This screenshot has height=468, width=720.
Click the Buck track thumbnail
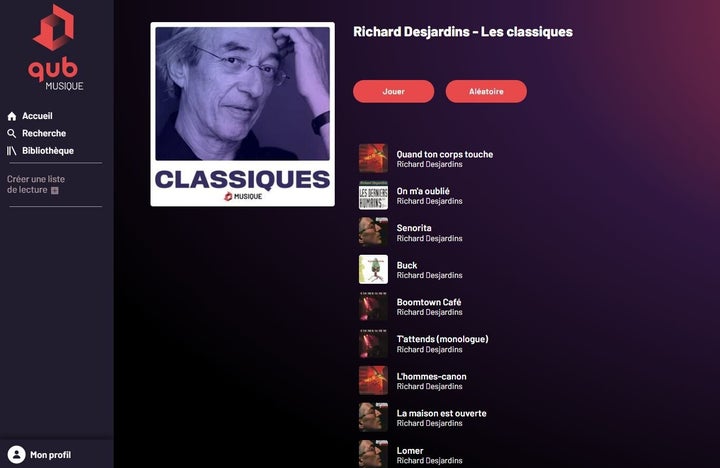[373, 269]
